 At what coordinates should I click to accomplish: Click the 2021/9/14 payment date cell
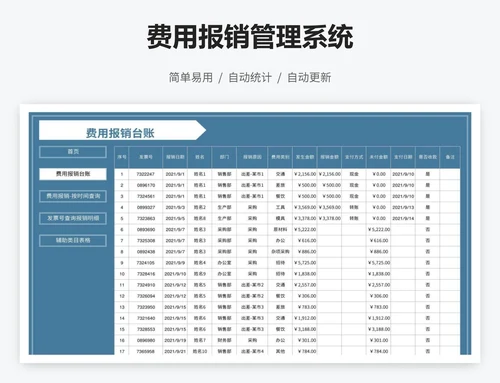[x=403, y=218]
